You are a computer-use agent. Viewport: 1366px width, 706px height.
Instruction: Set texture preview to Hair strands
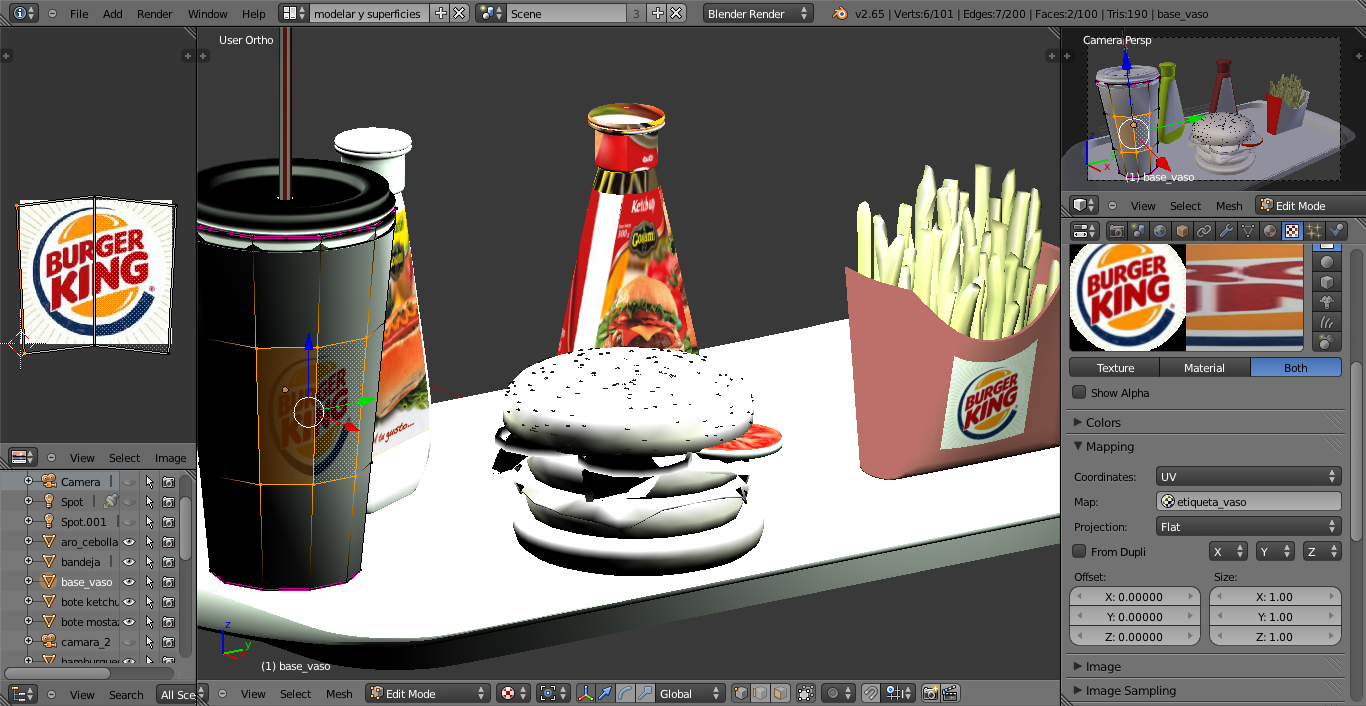pos(1327,322)
